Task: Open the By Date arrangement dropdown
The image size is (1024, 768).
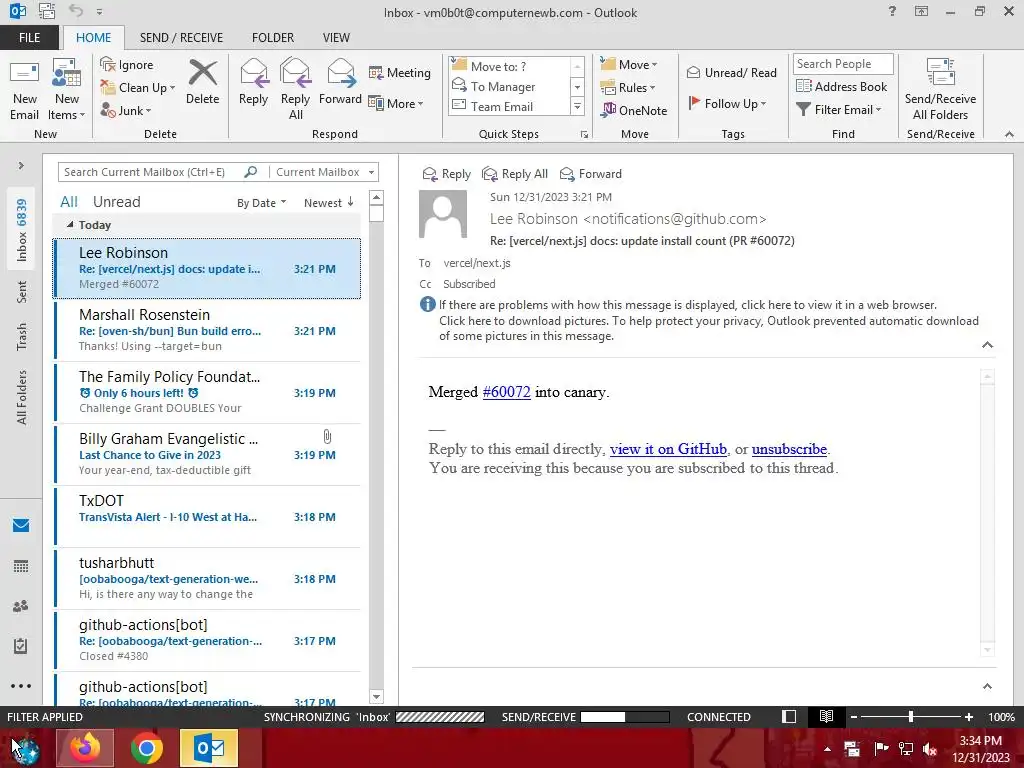Action: 261,202
